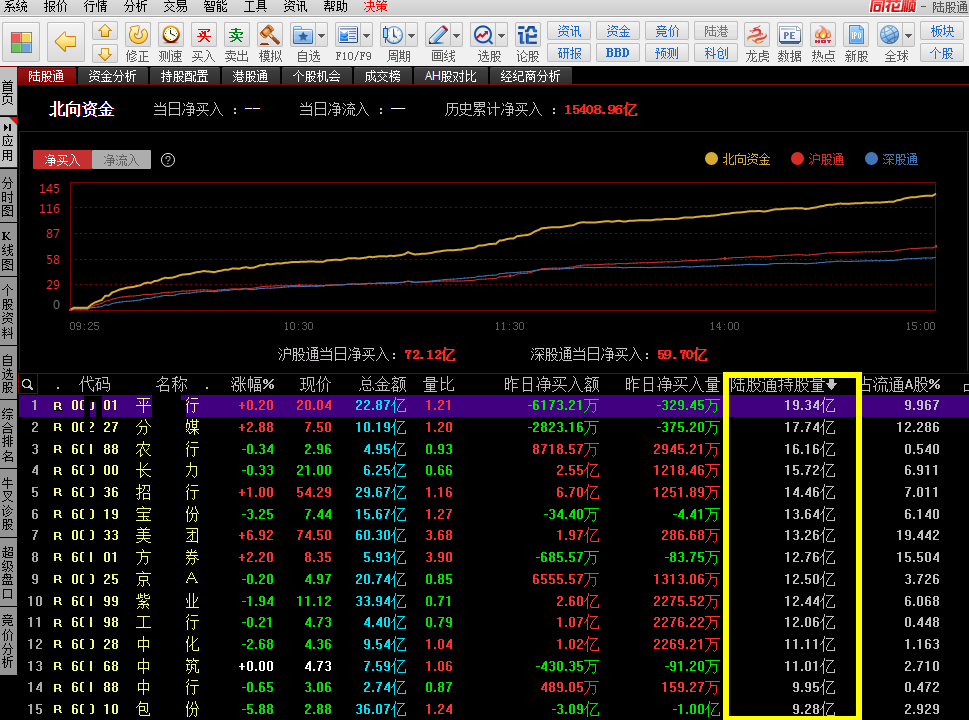Expand the 画线 dropdown arrow
Image resolution: width=969 pixels, height=720 pixels.
457,36
